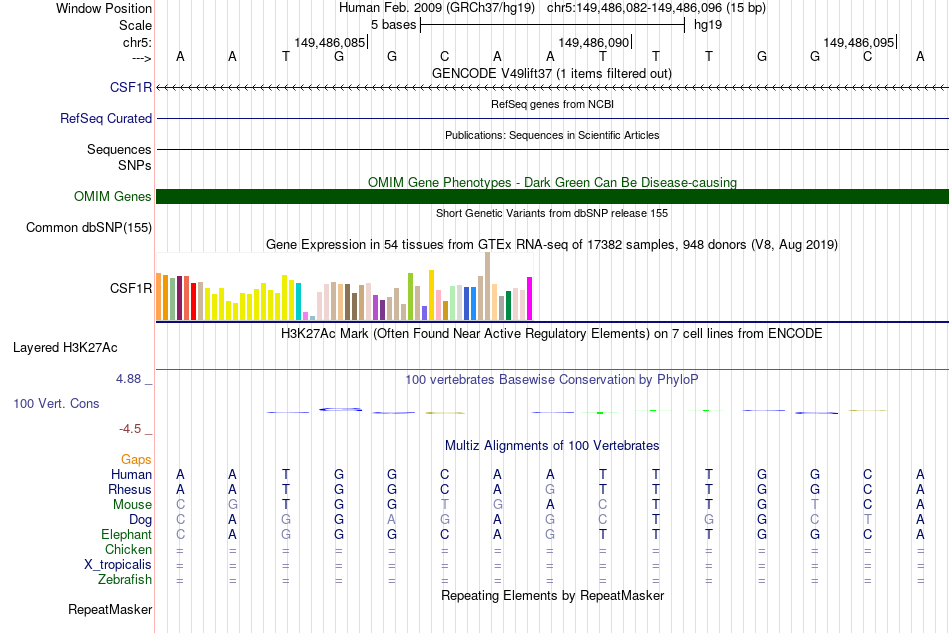The image size is (950, 633).
Task: Click the 4.88 PhyloP upper scale value
Action: tap(128, 379)
